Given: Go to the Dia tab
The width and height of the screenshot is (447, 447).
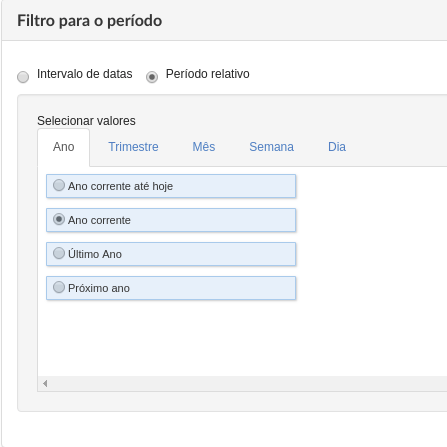Looking at the screenshot, I should (x=337, y=147).
